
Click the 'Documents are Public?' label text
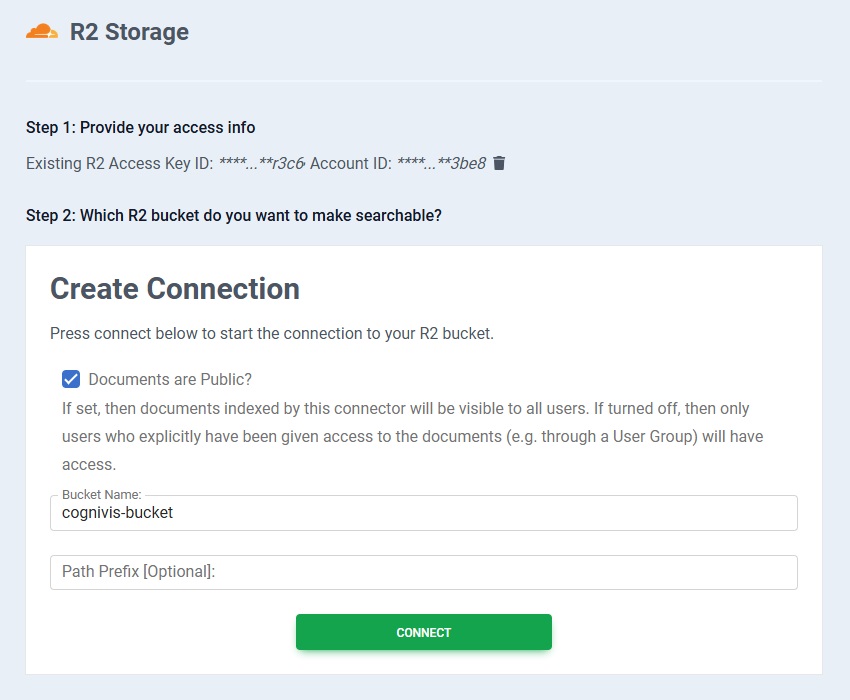coord(170,379)
